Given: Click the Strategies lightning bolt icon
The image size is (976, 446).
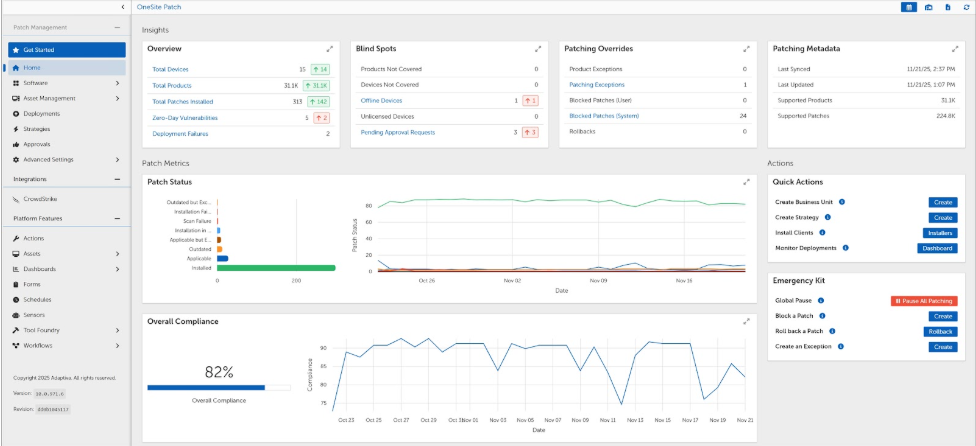Looking at the screenshot, I should click(16, 129).
